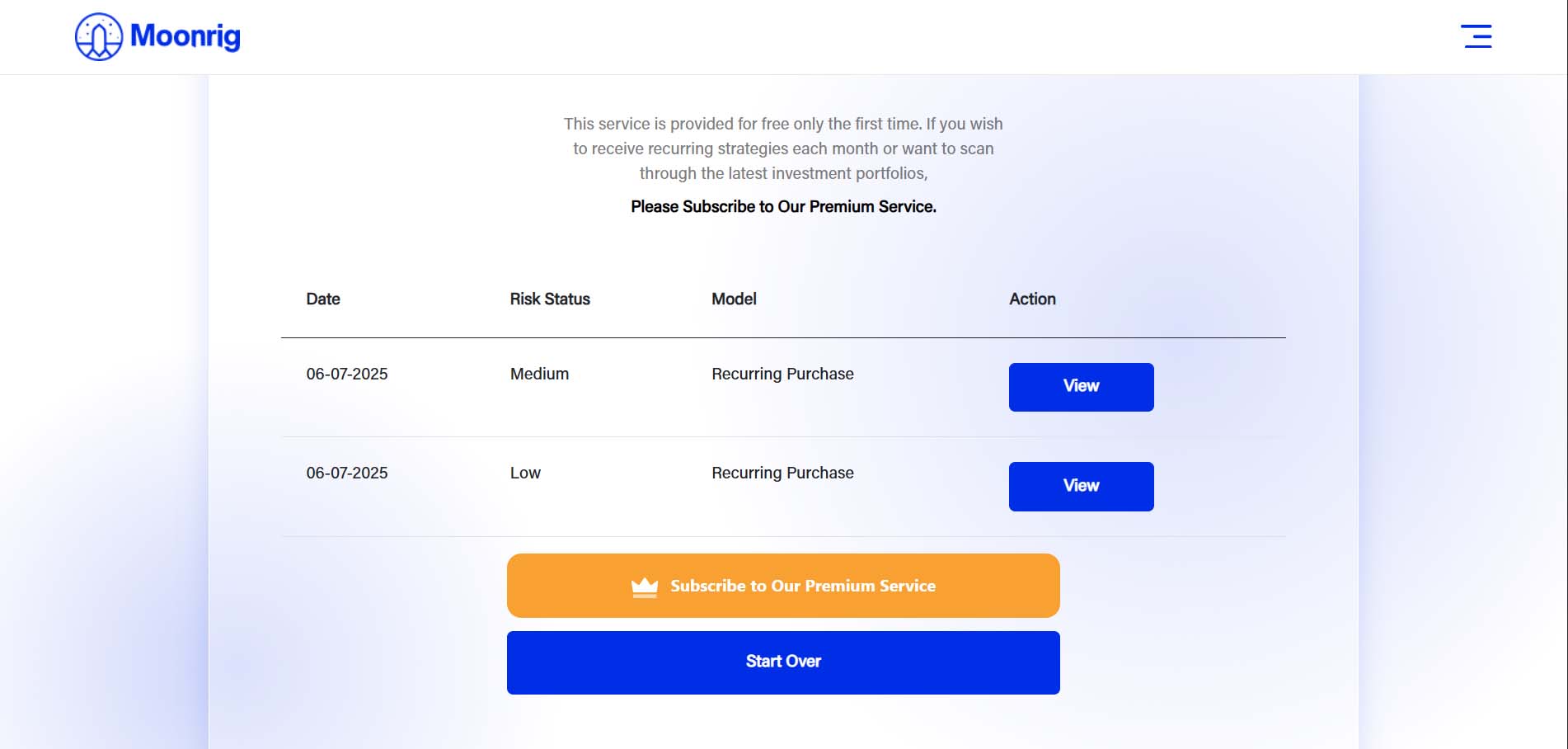Click the Moonrig wordmark text
Screen dimensions: 1568x749
click(185, 35)
